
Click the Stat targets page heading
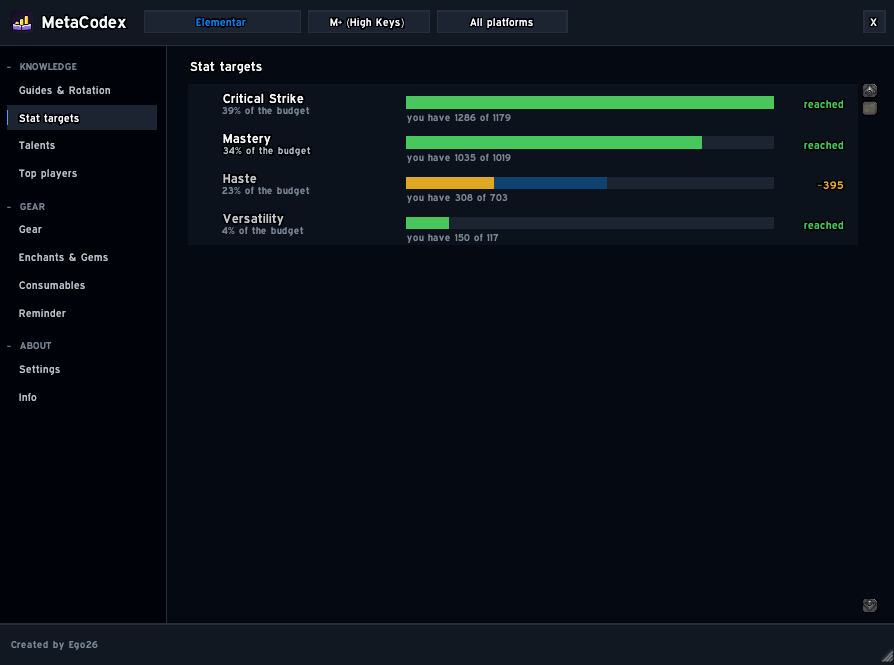[x=226, y=67]
